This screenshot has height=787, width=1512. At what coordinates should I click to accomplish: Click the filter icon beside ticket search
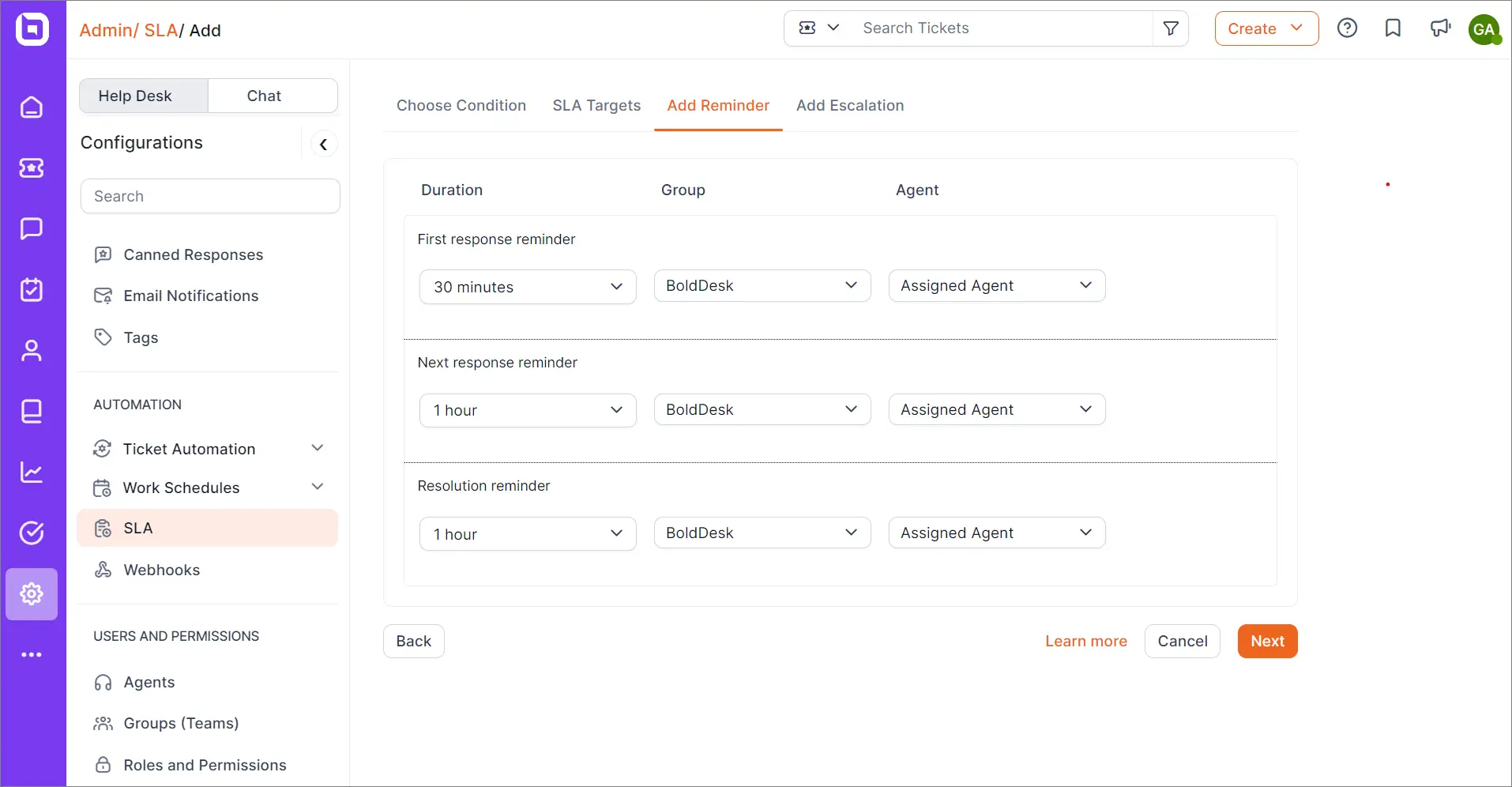1171,28
